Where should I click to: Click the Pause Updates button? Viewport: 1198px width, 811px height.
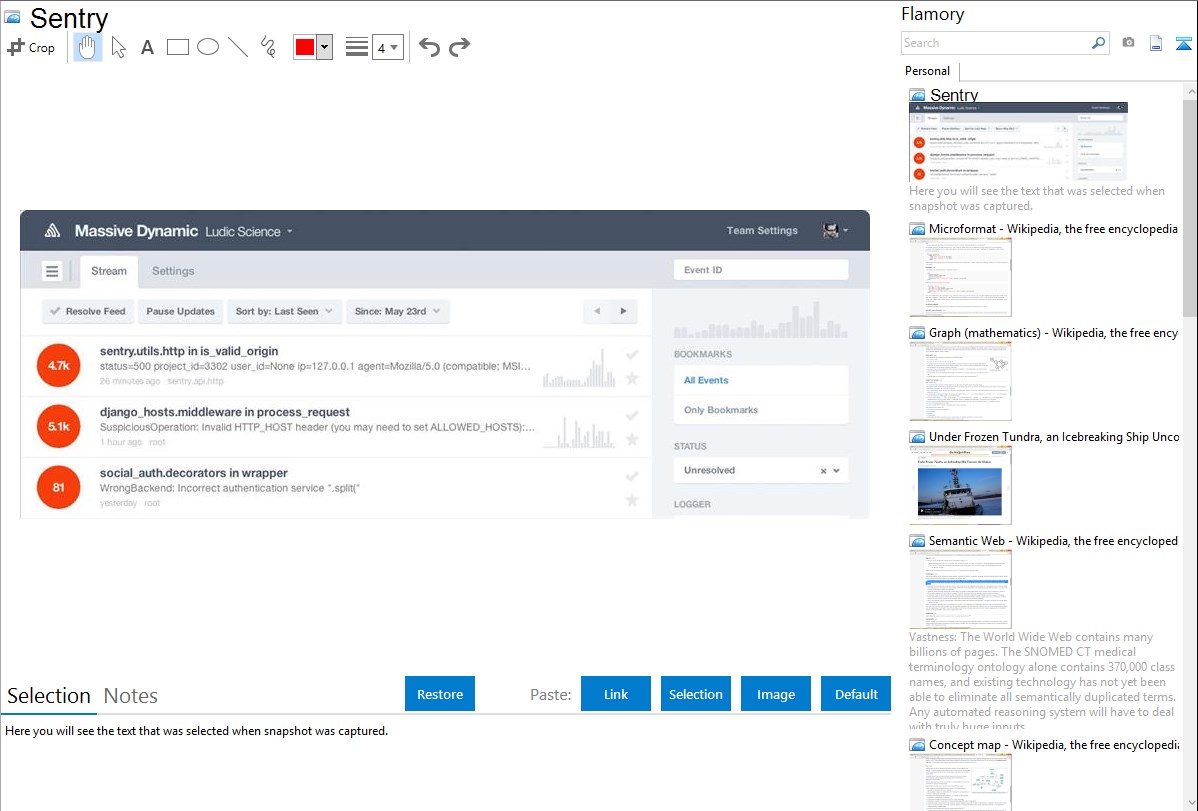pos(180,311)
